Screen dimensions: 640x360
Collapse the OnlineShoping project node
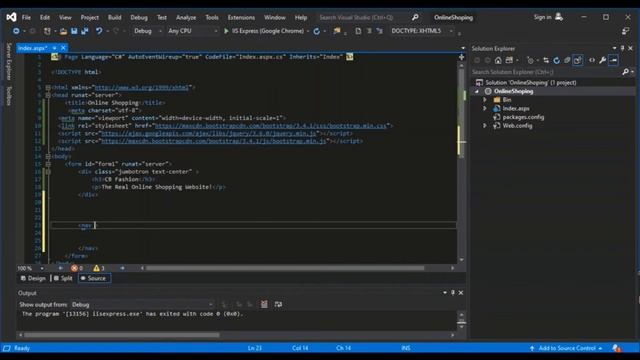[476, 91]
